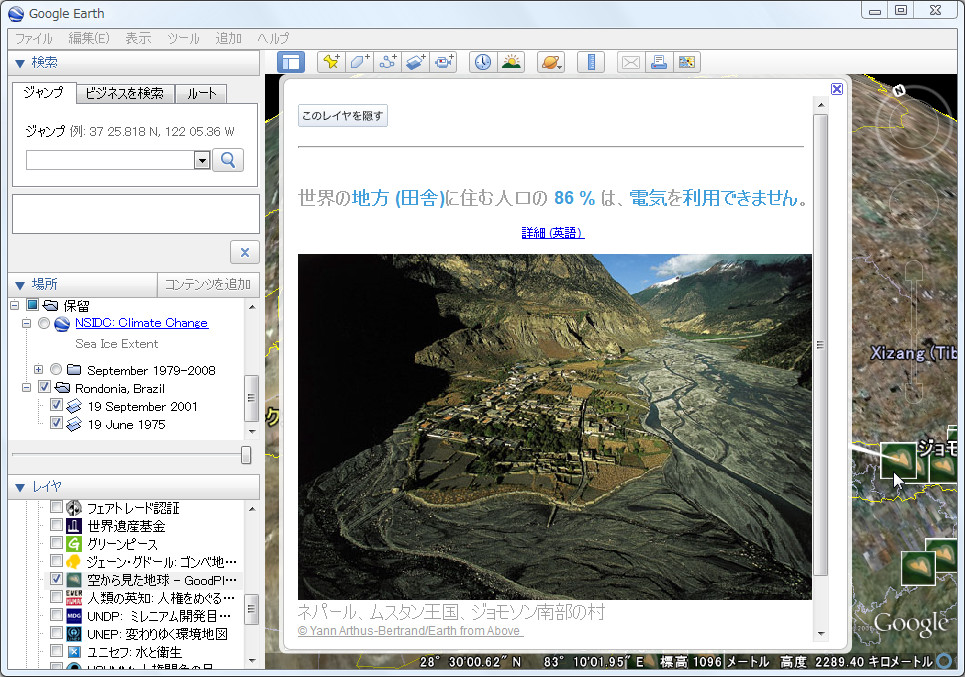This screenshot has width=965, height=677.
Task: Click the Fairtrade layer icon
Action: 74,508
